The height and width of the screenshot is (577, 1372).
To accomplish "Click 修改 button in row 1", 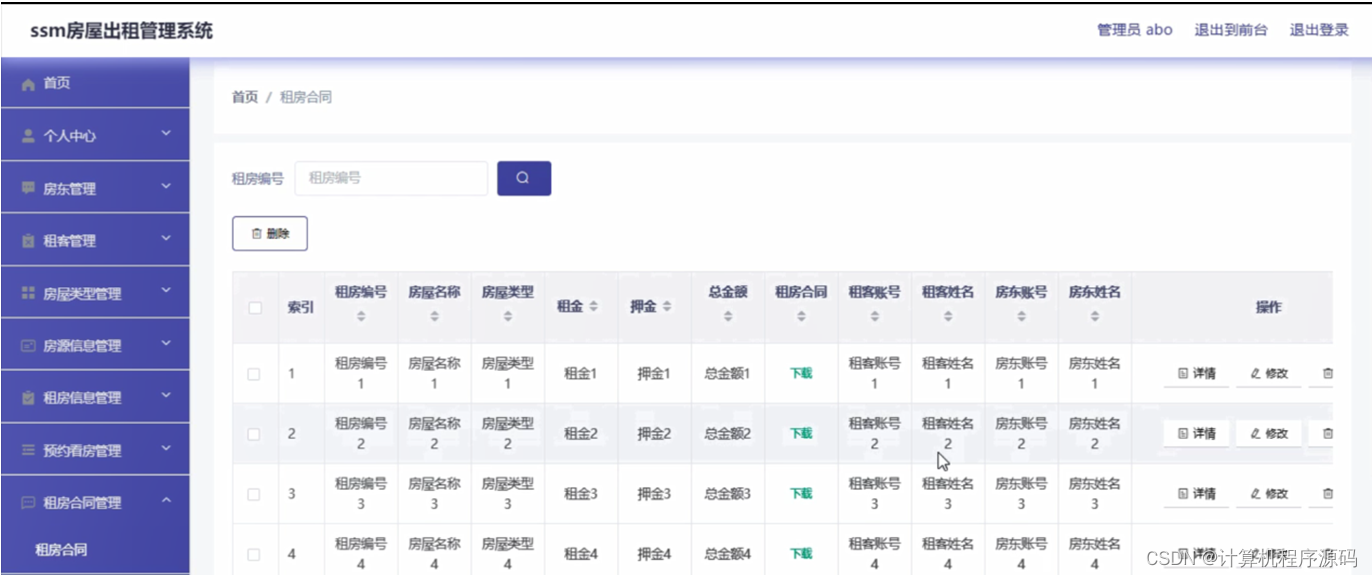I will click(x=1269, y=373).
